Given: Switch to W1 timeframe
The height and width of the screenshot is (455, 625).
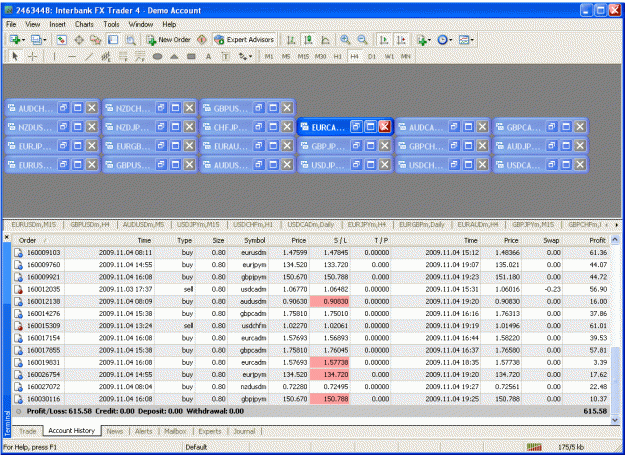Looking at the screenshot, I should click(x=389, y=57).
